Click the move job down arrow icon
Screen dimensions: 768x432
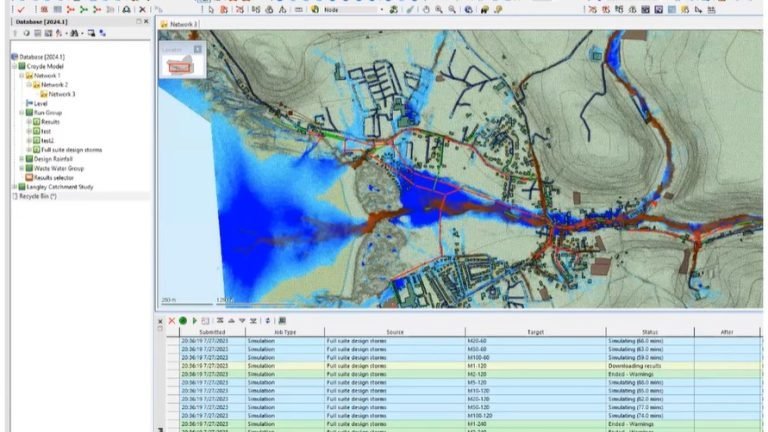click(242, 321)
